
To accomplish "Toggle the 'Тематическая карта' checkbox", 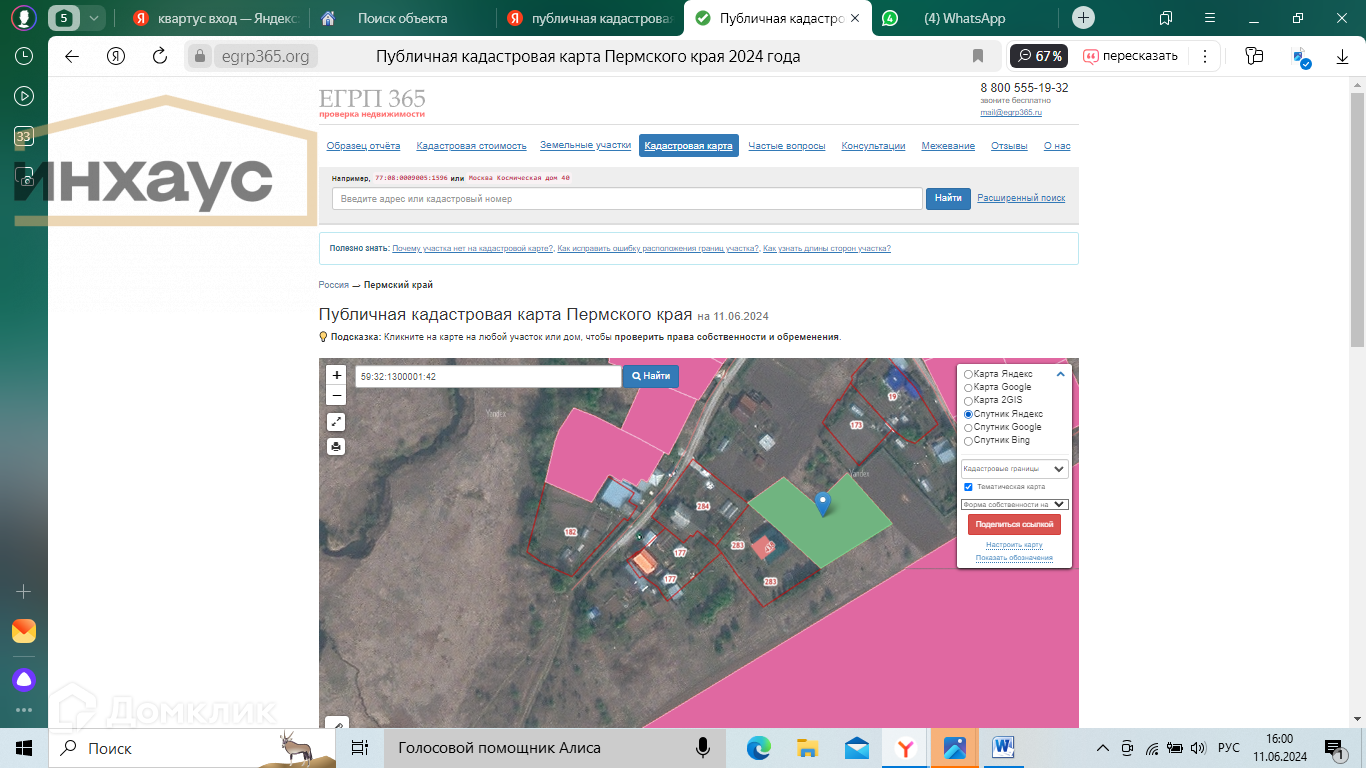I will [x=968, y=487].
